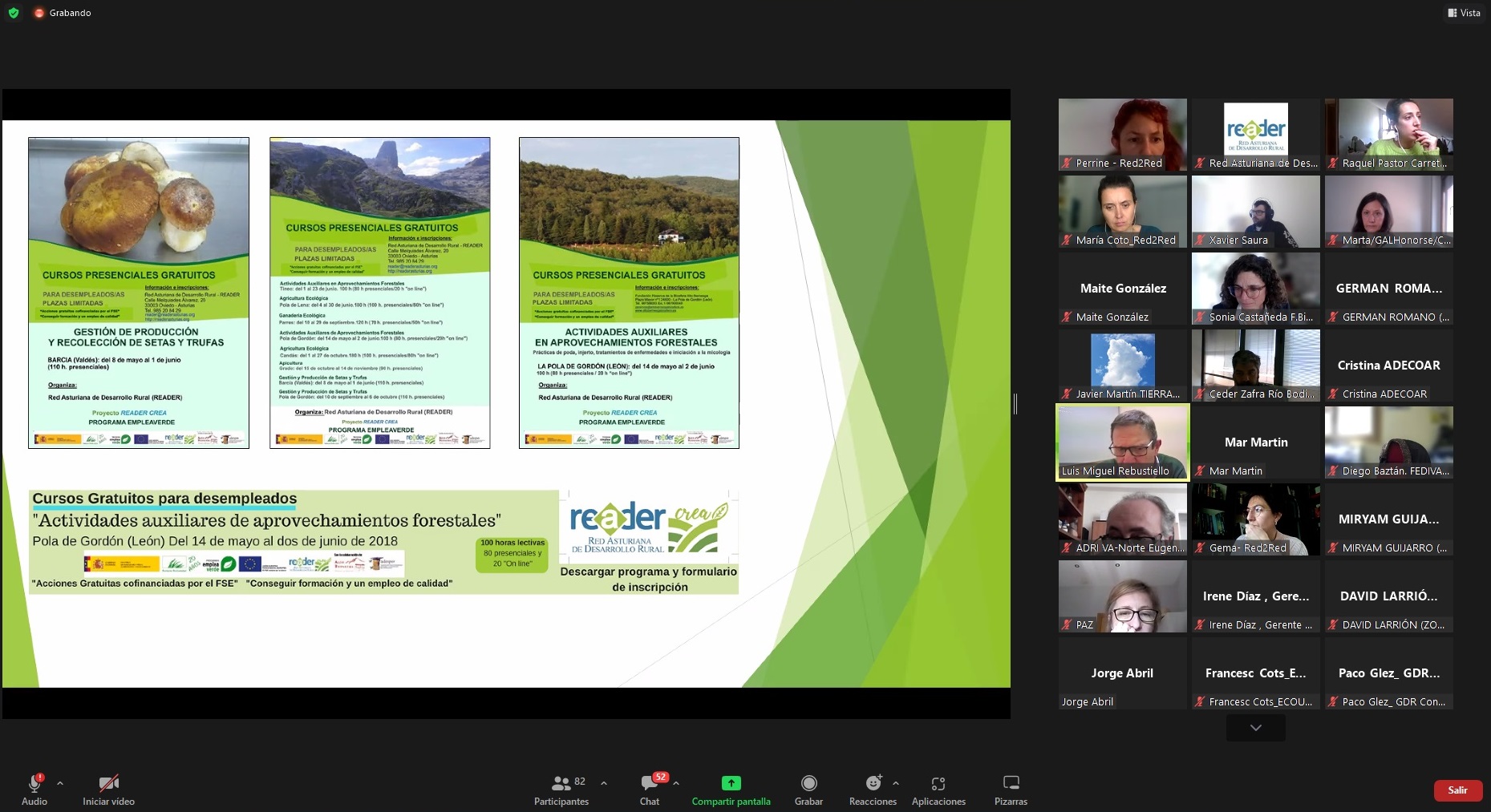
Task: Click the green encryption shield icon
Action: pyautogui.click(x=14, y=13)
